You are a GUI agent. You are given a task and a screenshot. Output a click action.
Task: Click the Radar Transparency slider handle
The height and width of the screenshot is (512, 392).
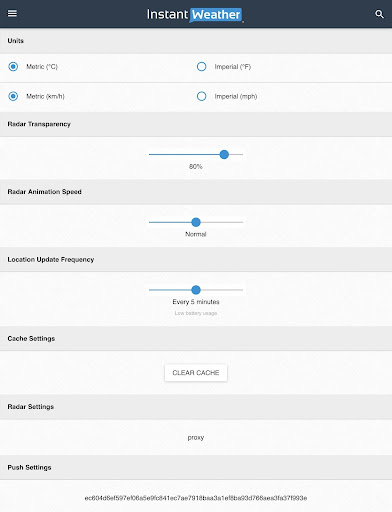click(224, 155)
